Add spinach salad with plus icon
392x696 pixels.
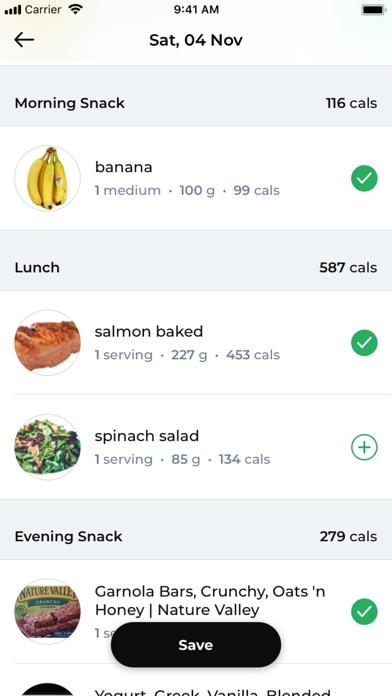364,447
